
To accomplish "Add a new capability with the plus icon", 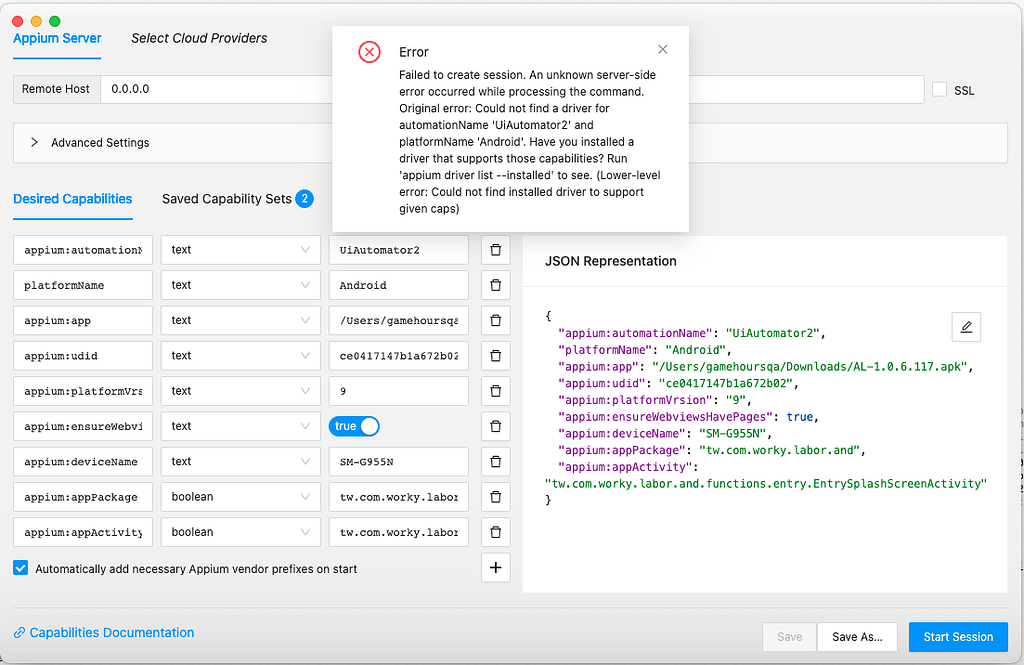I will [x=495, y=567].
